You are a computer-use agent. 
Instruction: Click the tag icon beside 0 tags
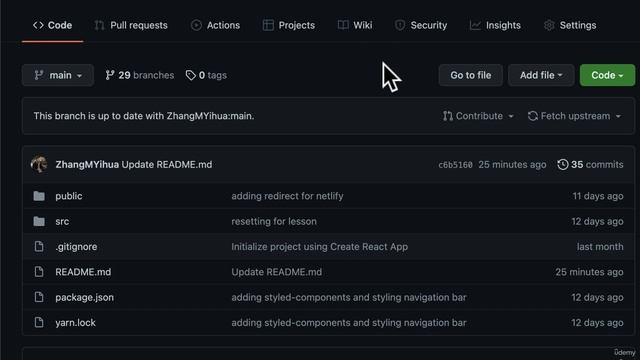click(191, 75)
